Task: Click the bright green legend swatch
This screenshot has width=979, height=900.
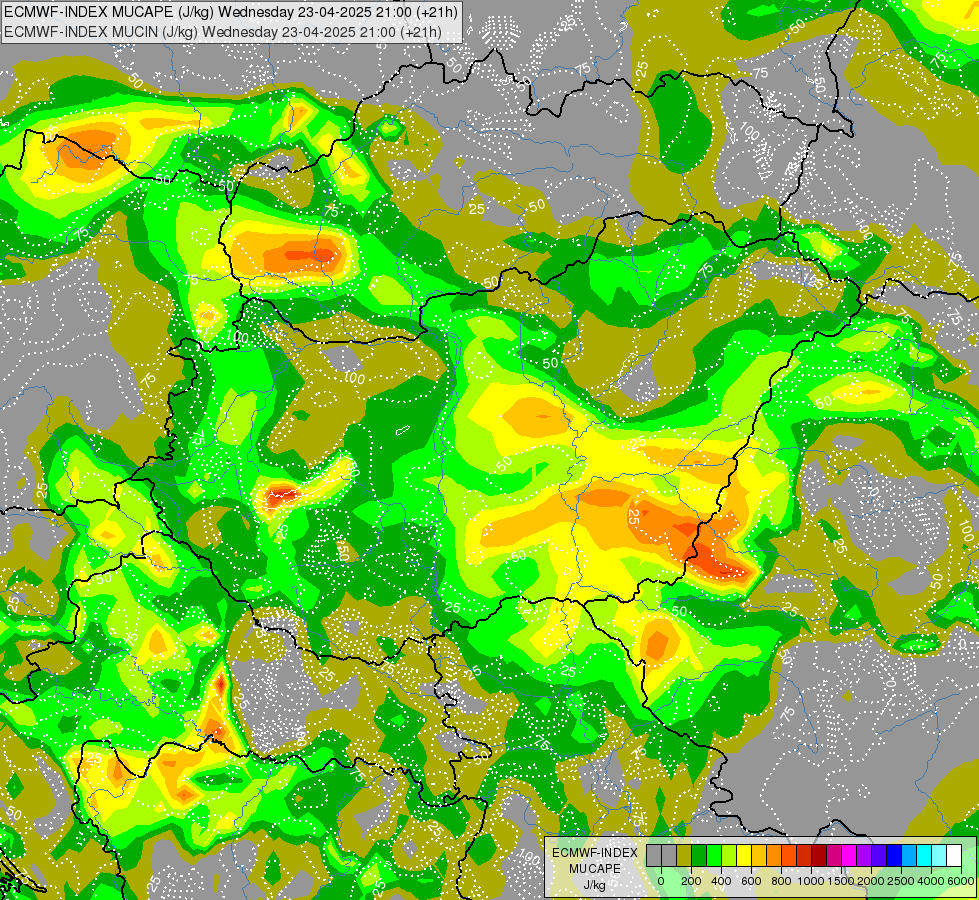Action: pos(714,855)
